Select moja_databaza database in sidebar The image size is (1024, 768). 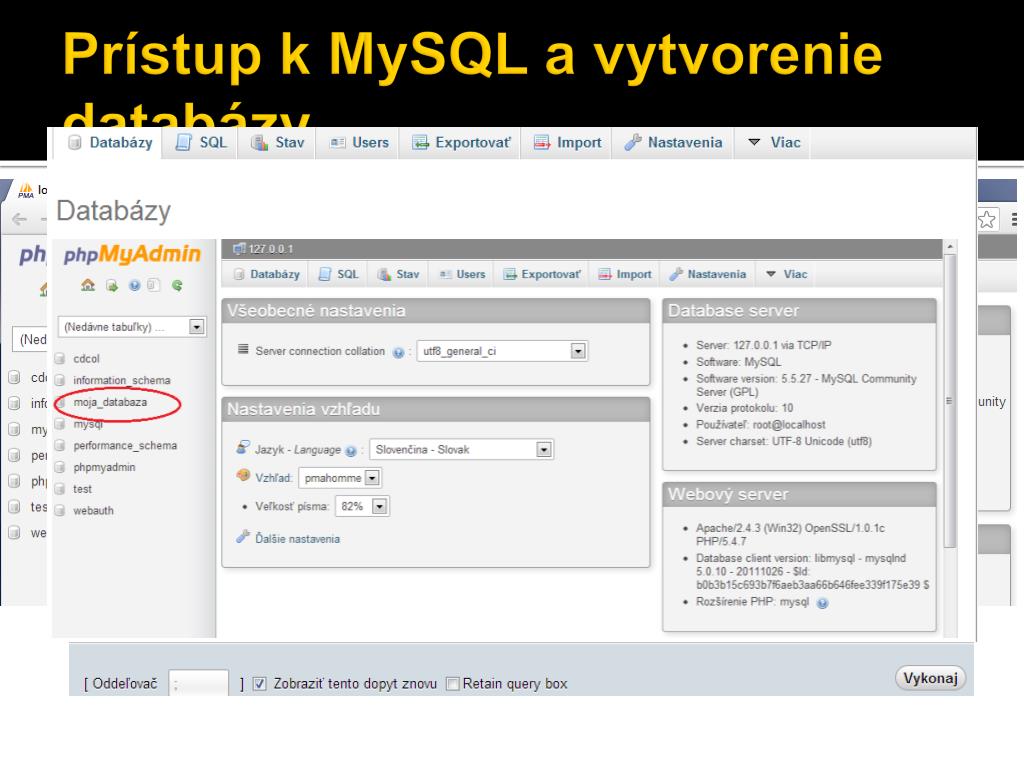(110, 402)
